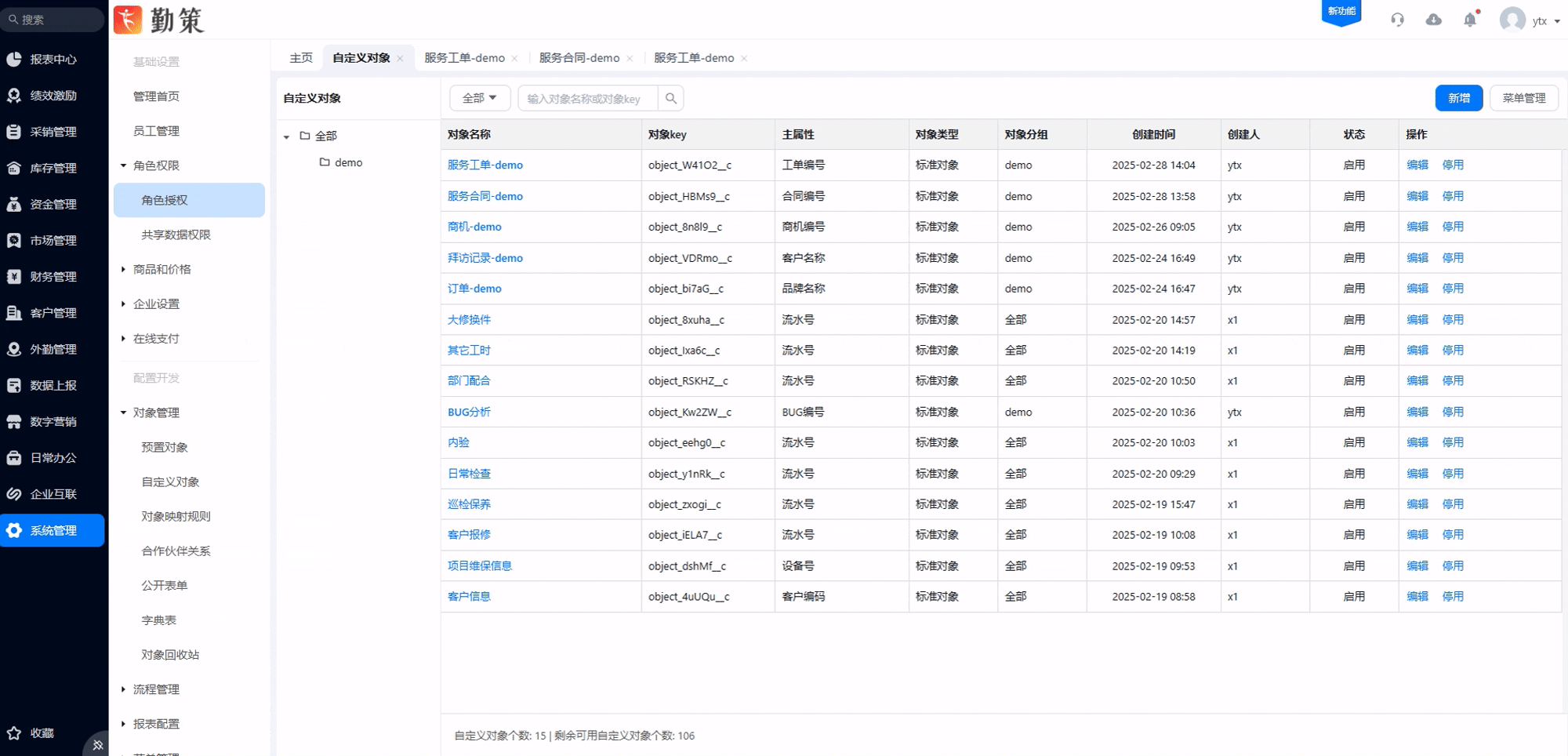Expand the 企业设置 menu group
Image resolution: width=1568 pixels, height=756 pixels.
[x=123, y=303]
